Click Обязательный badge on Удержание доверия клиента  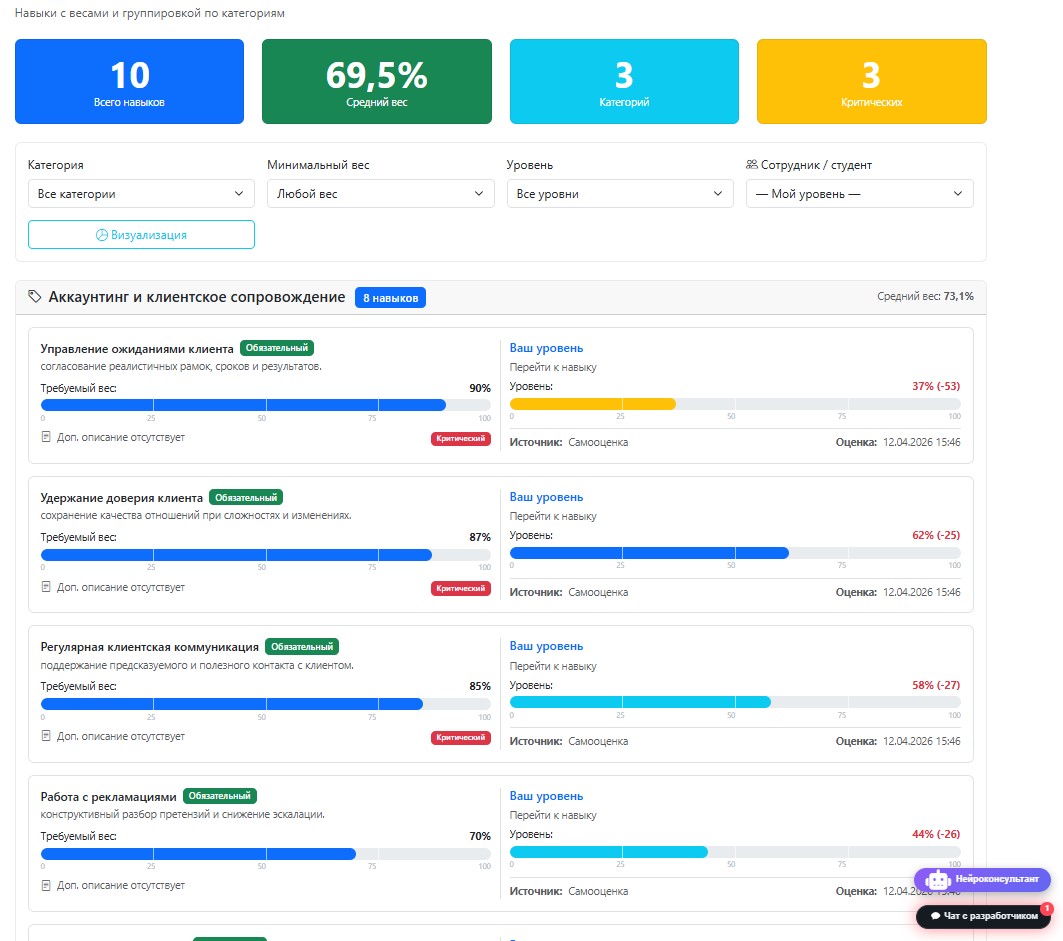246,498
